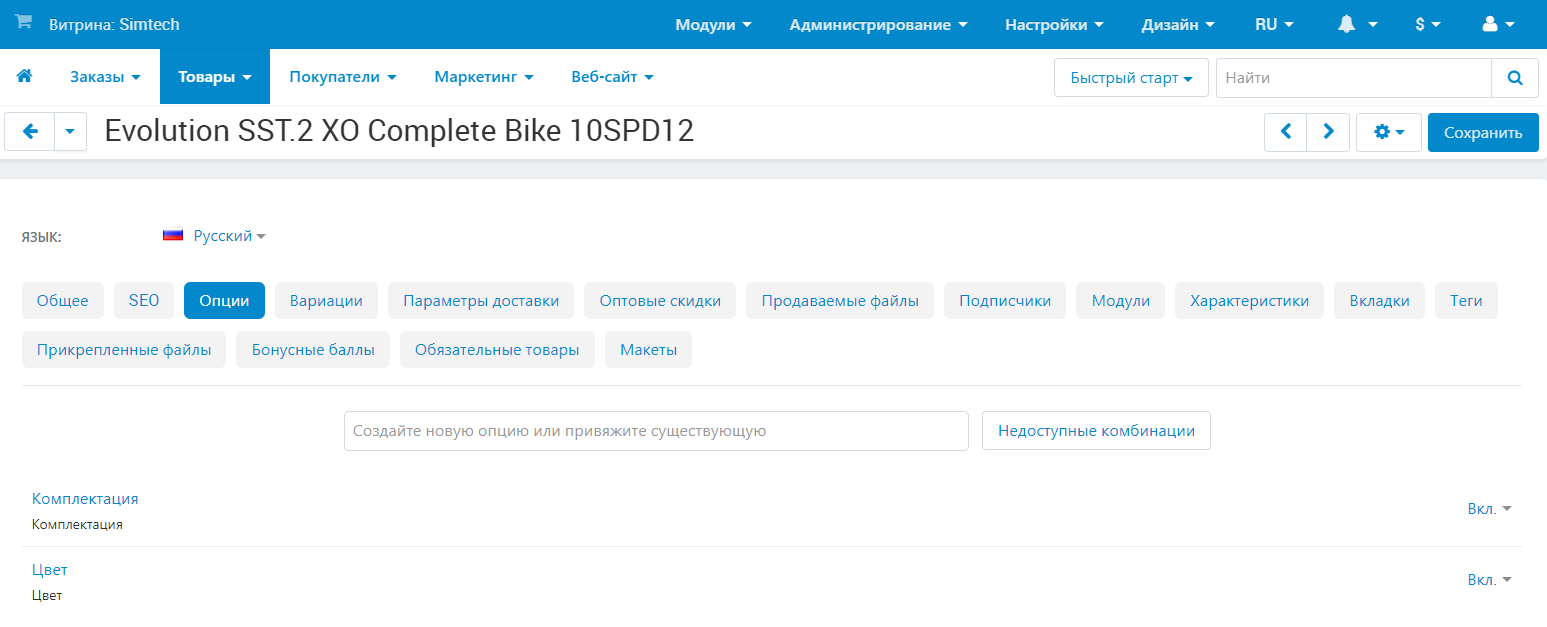The image size is (1547, 627).
Task: Click the back arrow button
Action: tap(30, 132)
